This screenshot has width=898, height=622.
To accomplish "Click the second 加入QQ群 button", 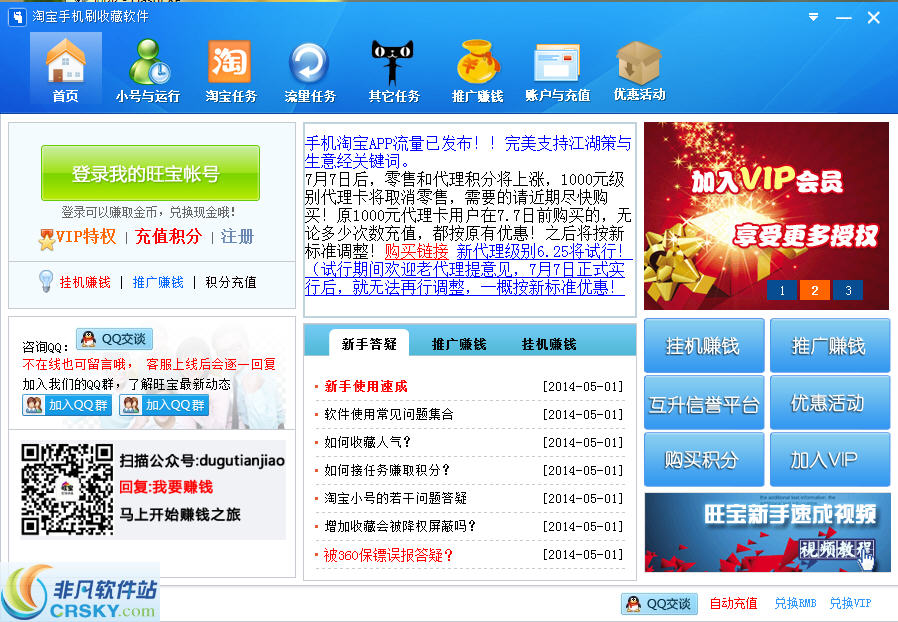I will (164, 405).
